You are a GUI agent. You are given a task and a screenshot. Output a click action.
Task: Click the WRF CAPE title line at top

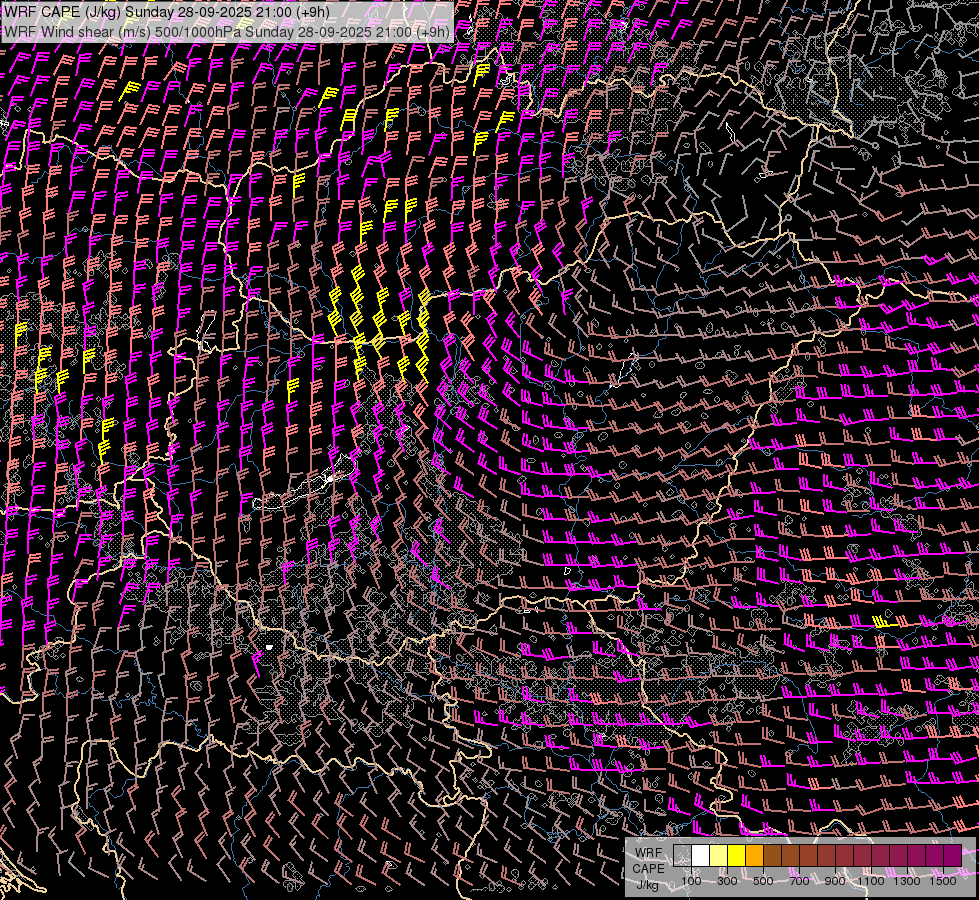coord(180,11)
